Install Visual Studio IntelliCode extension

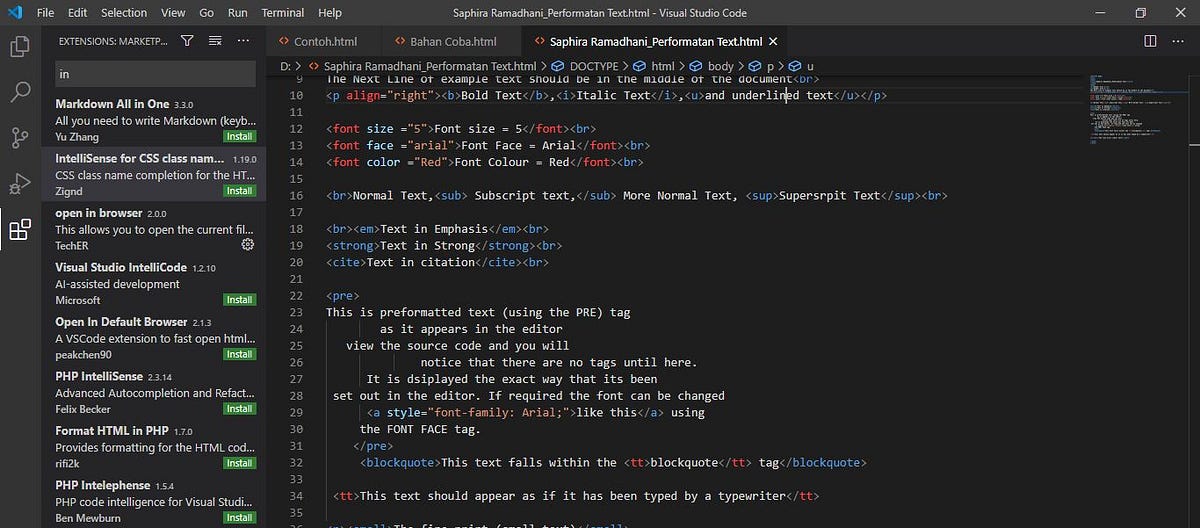239,299
